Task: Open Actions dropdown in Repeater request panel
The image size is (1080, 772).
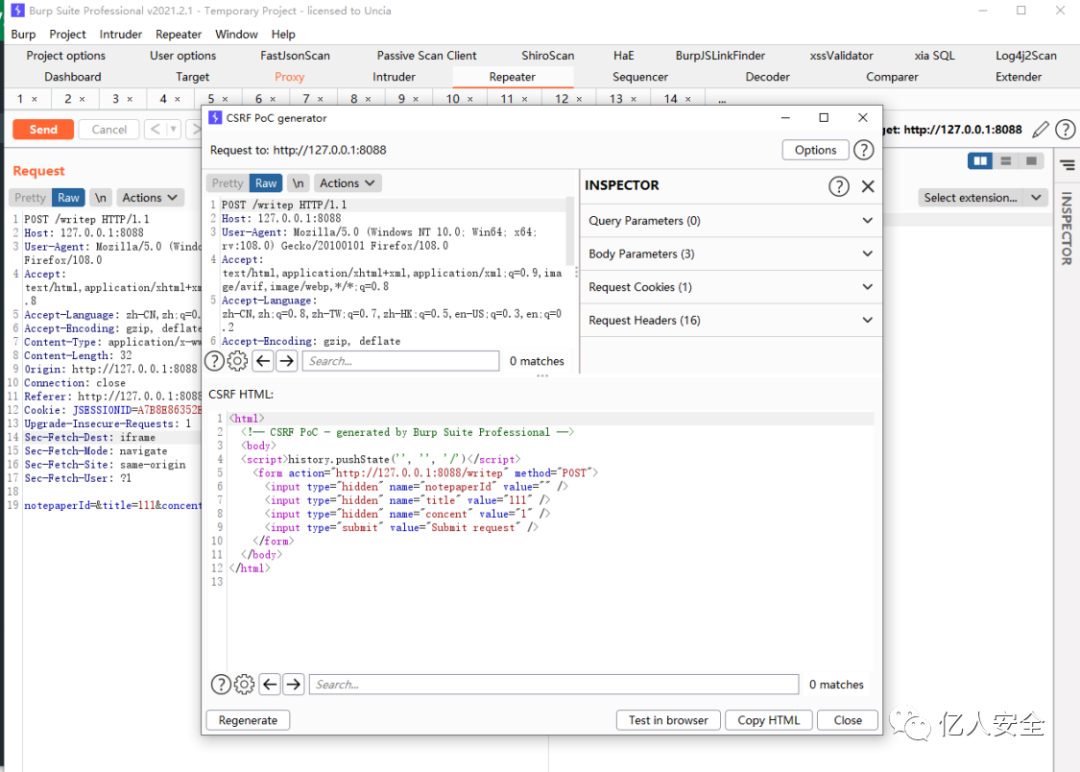Action: (x=149, y=198)
